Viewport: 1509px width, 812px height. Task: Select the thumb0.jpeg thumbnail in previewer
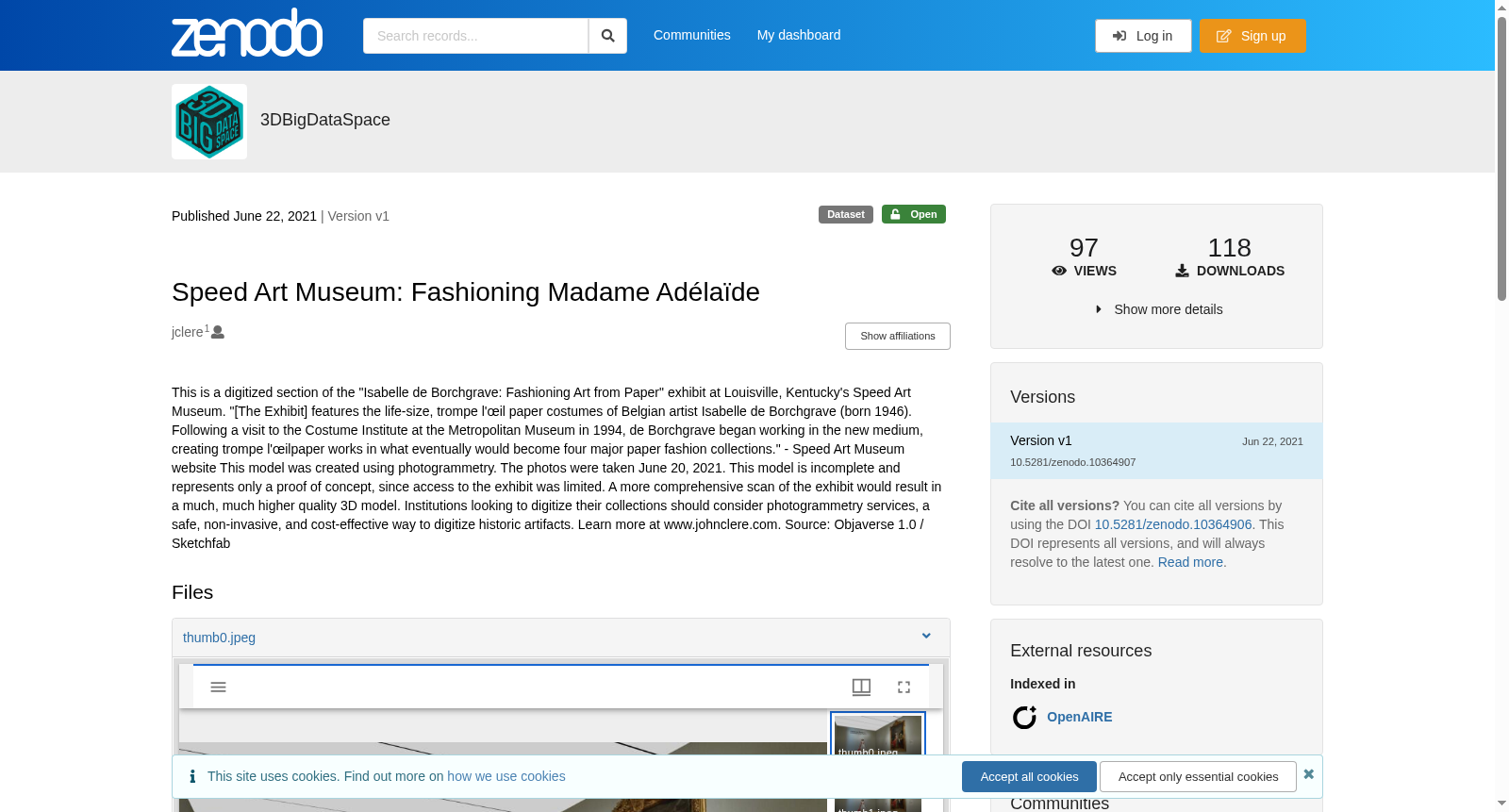point(878,736)
